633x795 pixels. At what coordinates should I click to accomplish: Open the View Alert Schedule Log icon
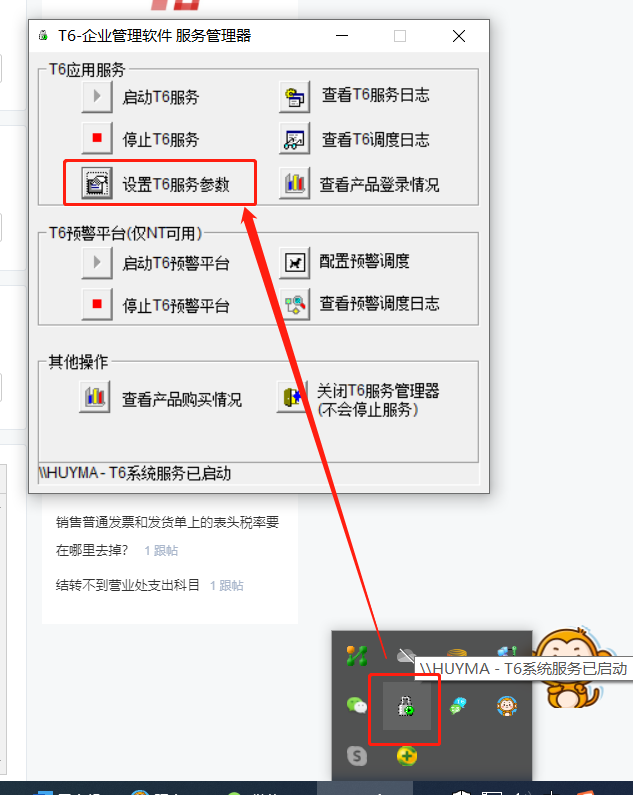tap(295, 304)
